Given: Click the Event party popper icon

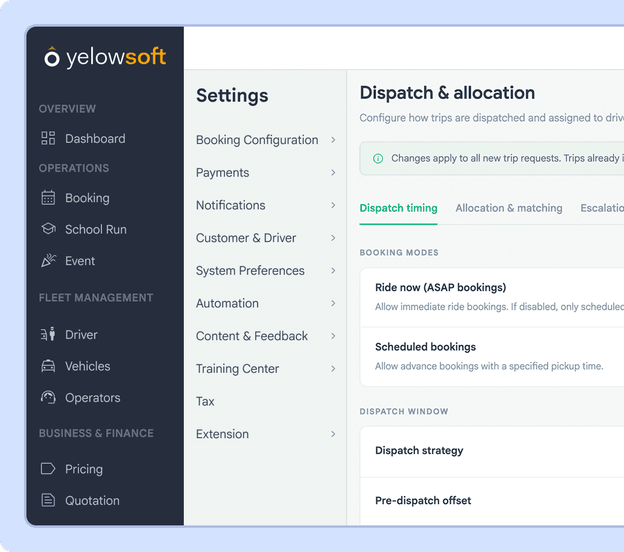Looking at the screenshot, I should point(49,260).
